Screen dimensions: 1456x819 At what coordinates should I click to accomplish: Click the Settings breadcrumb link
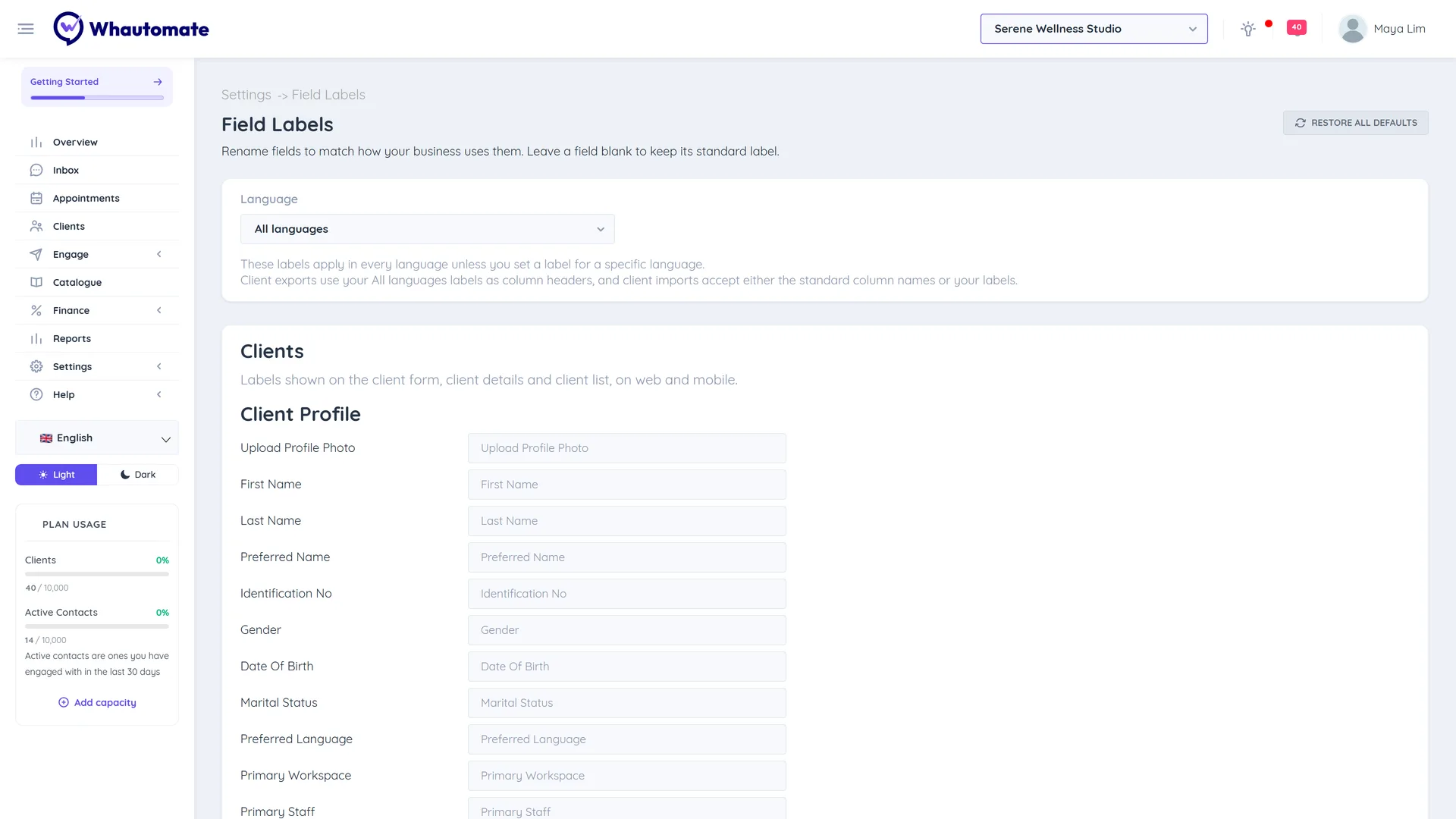pos(246,95)
